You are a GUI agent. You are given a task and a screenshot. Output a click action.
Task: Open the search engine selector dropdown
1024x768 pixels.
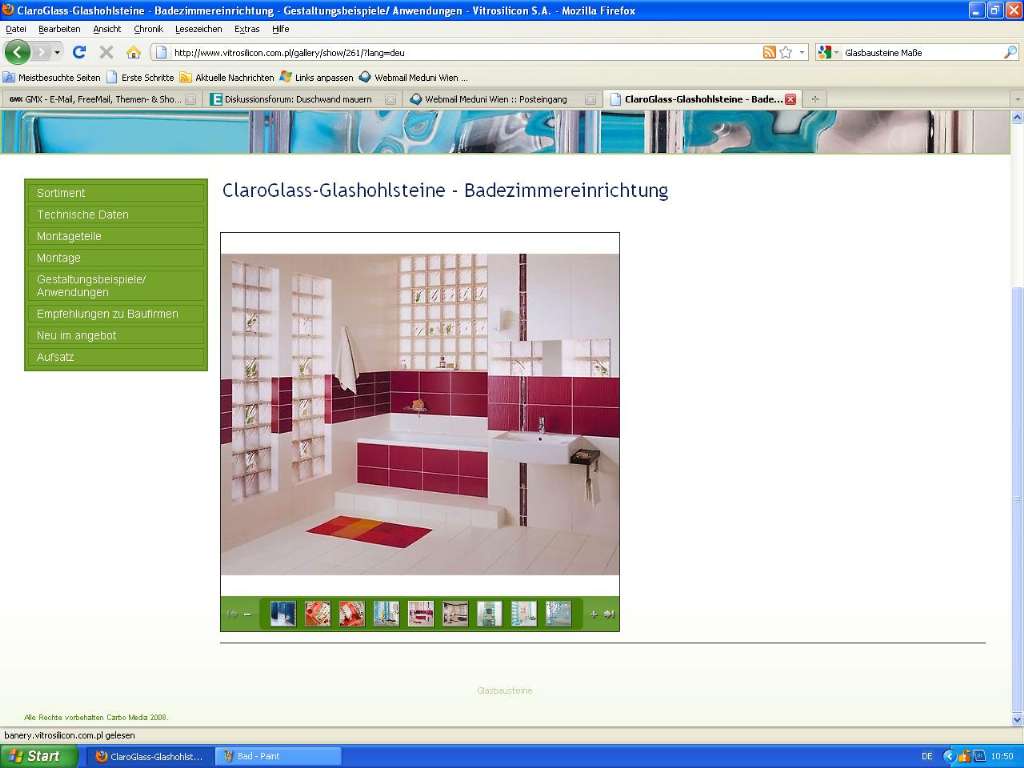[828, 52]
